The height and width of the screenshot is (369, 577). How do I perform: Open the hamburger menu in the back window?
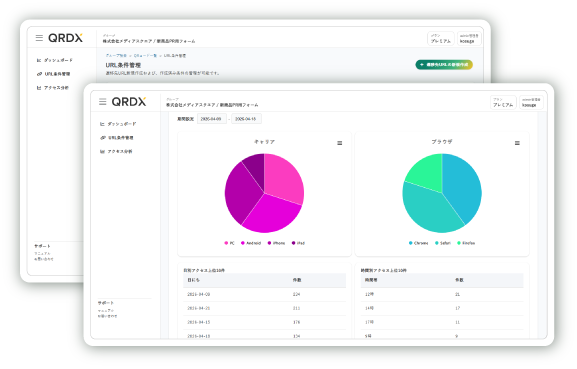coord(39,38)
